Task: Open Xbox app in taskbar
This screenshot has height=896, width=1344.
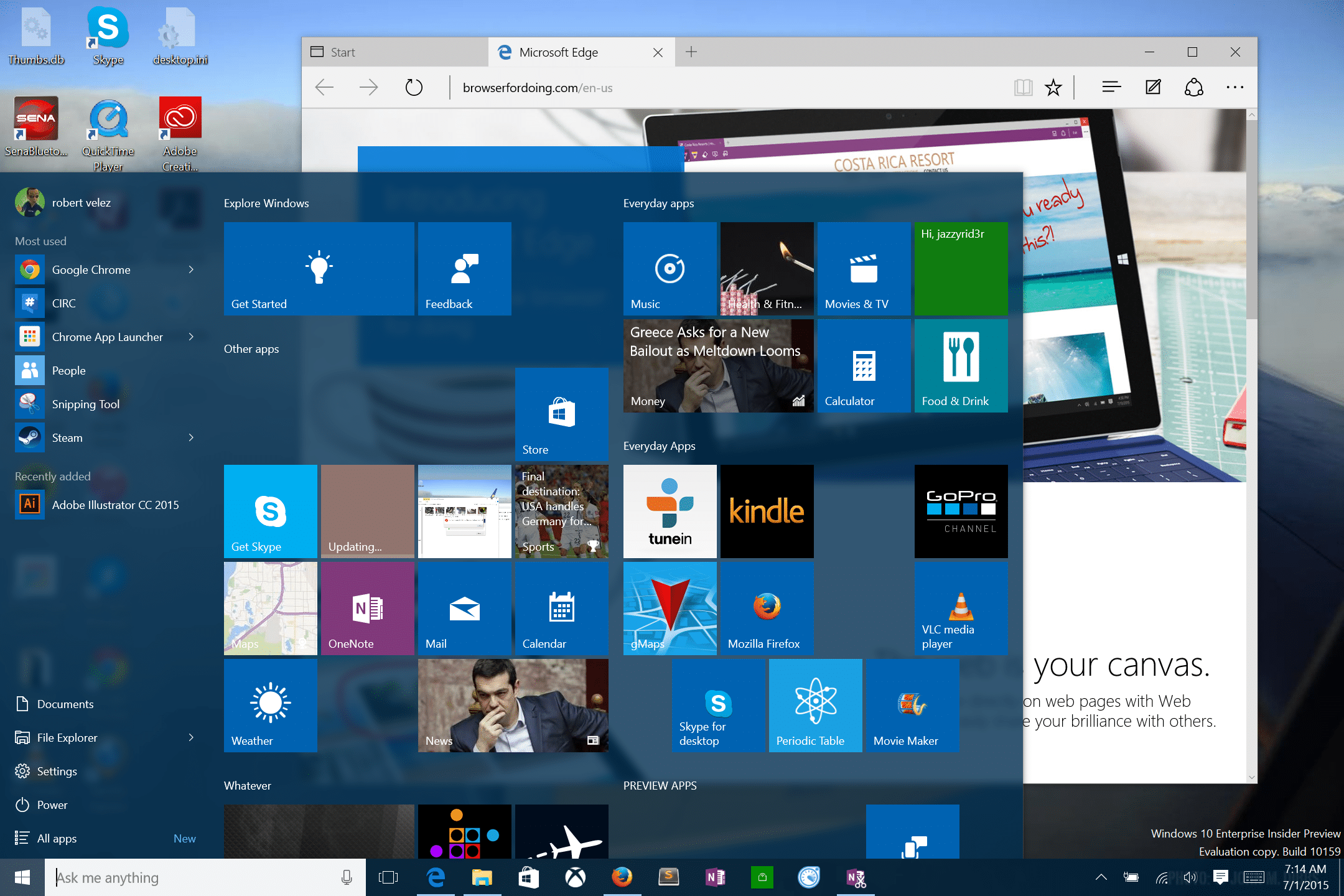Action: [575, 877]
